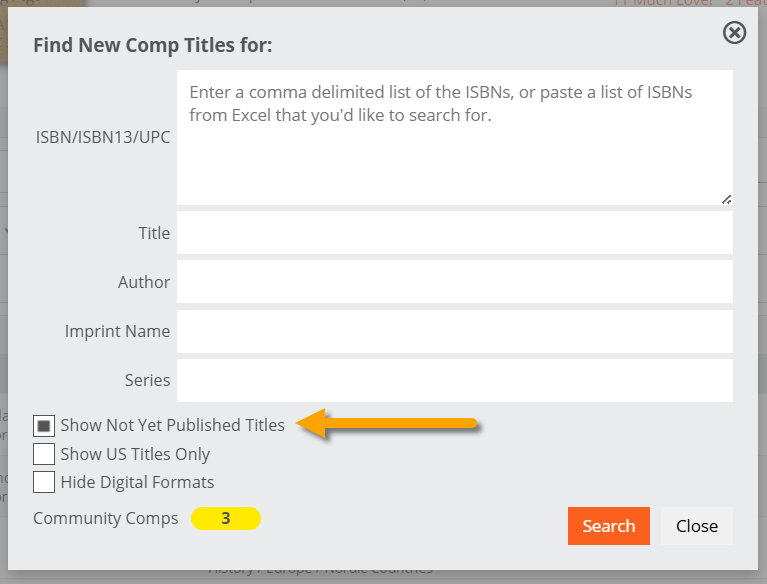Open the yellow Community Comps badge

pos(226,518)
